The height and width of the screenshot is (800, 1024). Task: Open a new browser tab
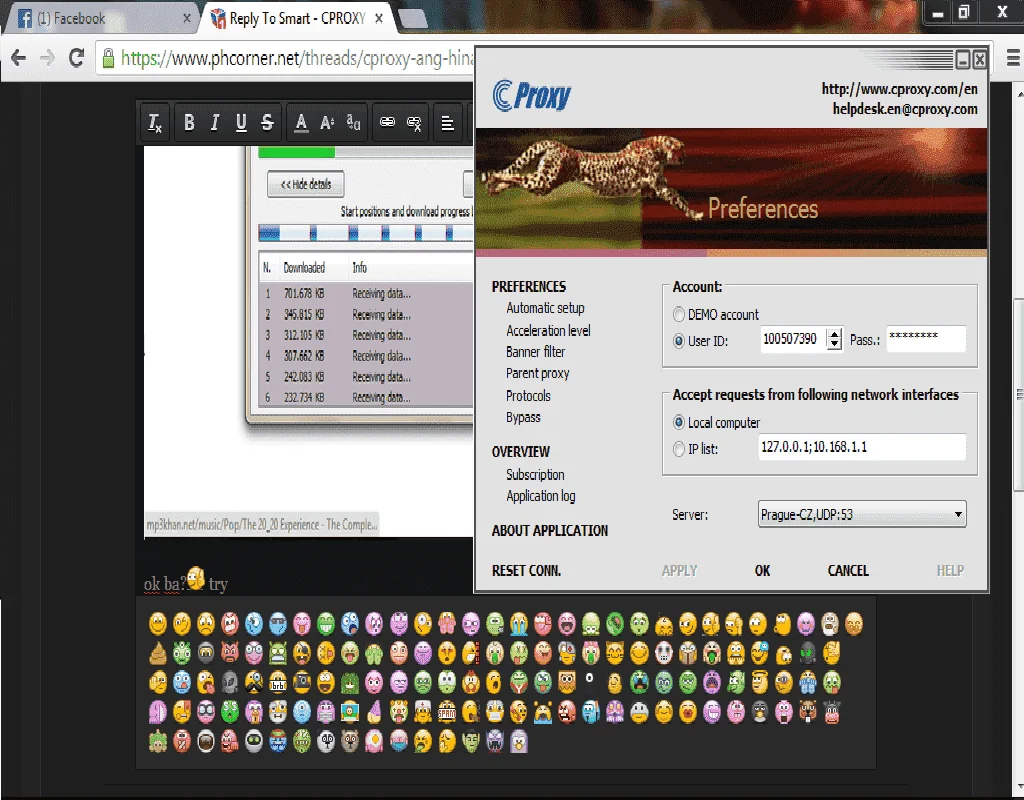point(412,19)
